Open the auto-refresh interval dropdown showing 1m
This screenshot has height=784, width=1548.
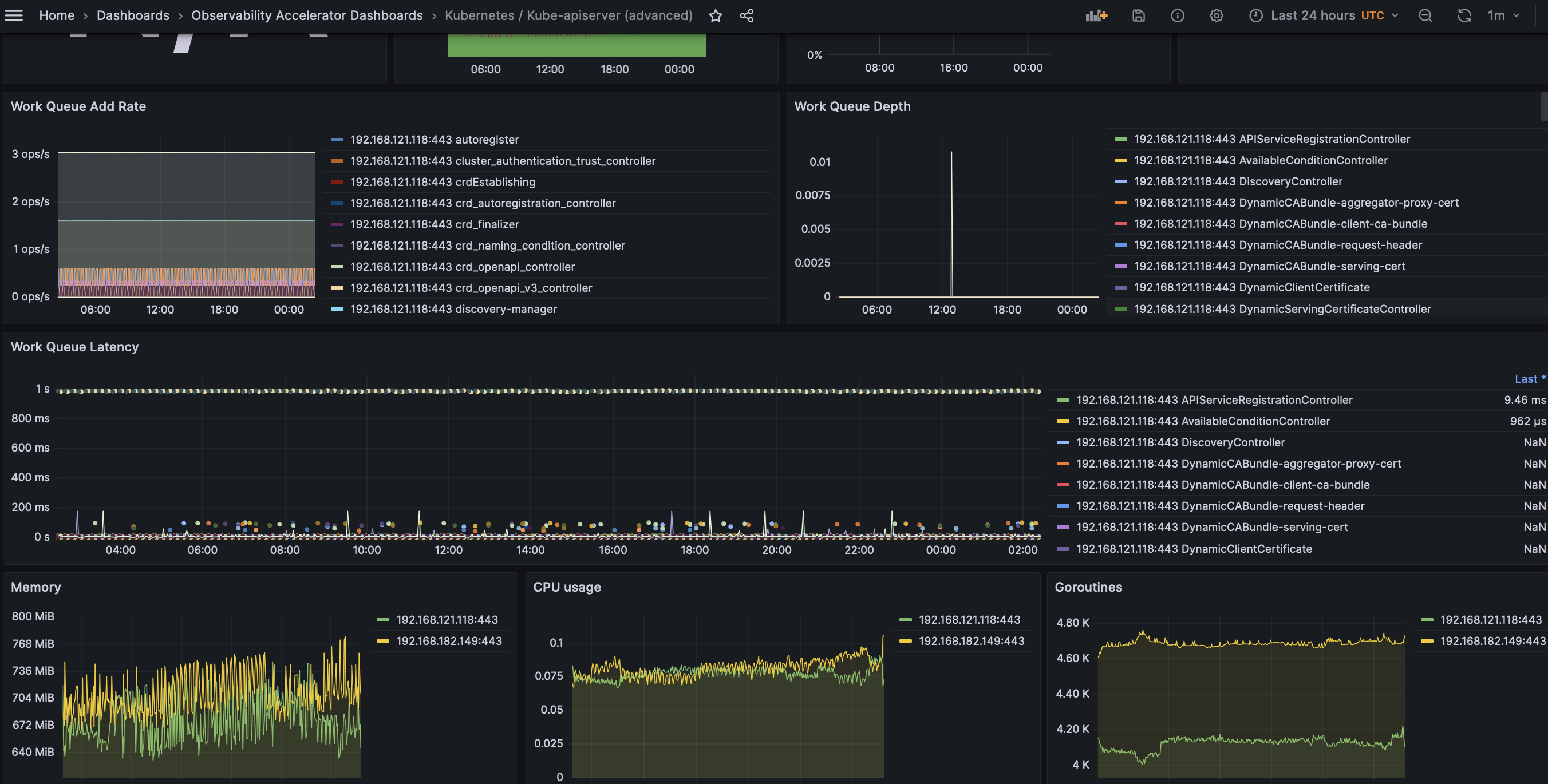(x=1504, y=15)
